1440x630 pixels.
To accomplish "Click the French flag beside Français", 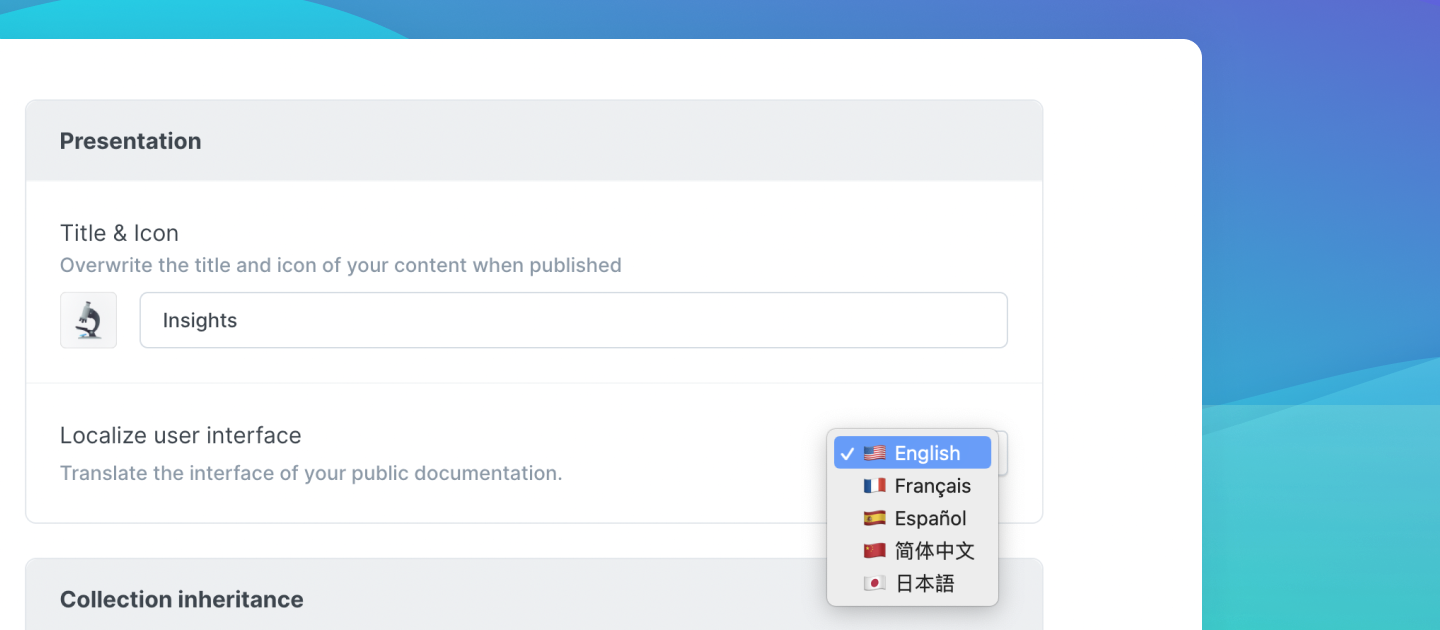I will coord(873,485).
